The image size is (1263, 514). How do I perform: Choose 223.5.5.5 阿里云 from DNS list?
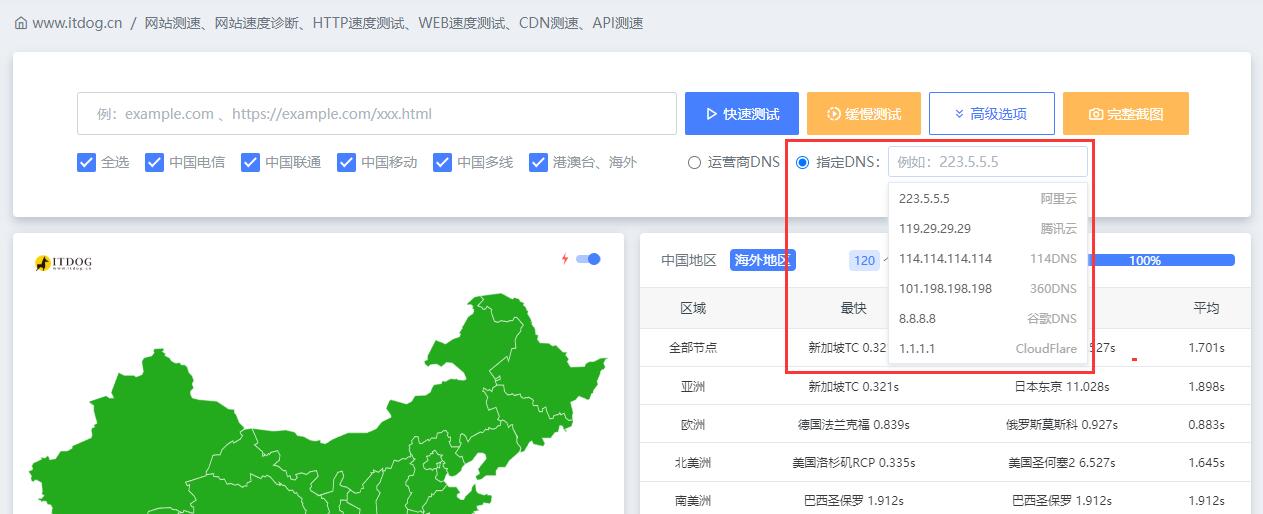coord(987,198)
